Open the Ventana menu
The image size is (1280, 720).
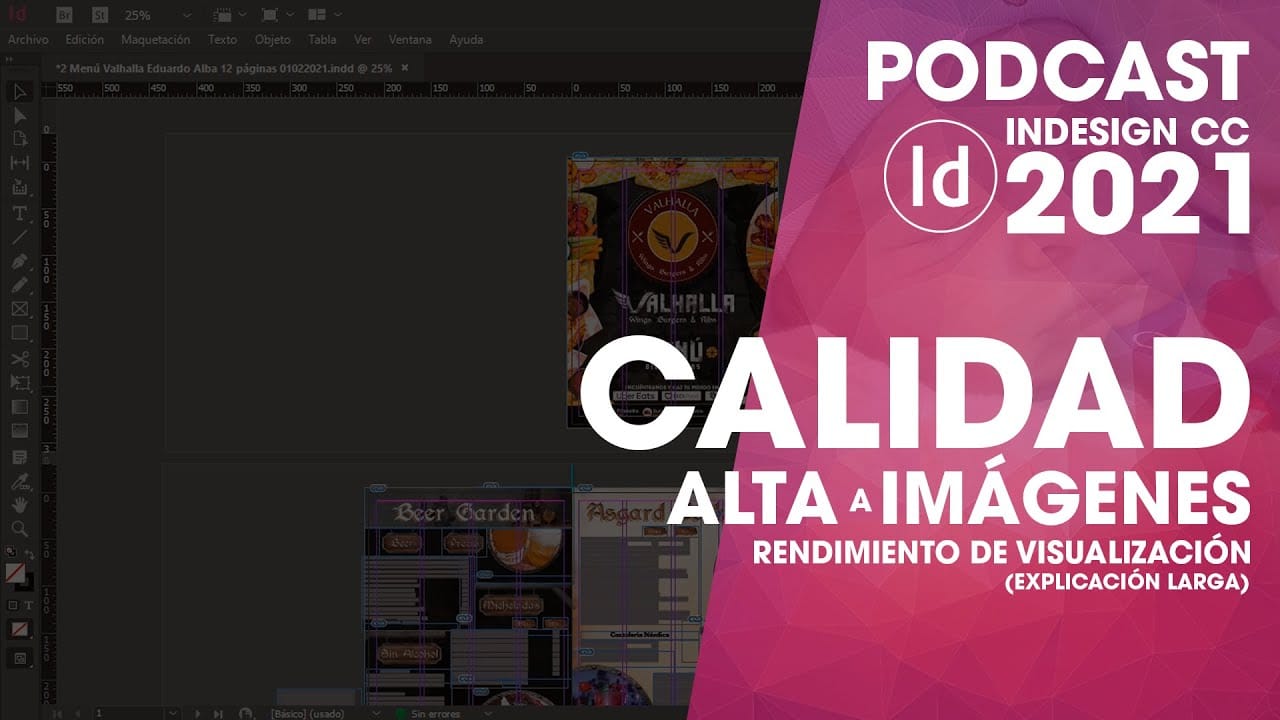[410, 40]
